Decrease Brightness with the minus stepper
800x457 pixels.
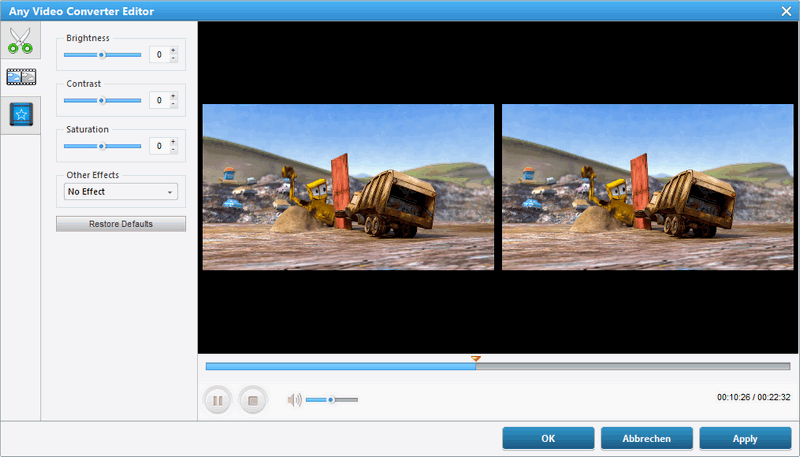[173, 58]
